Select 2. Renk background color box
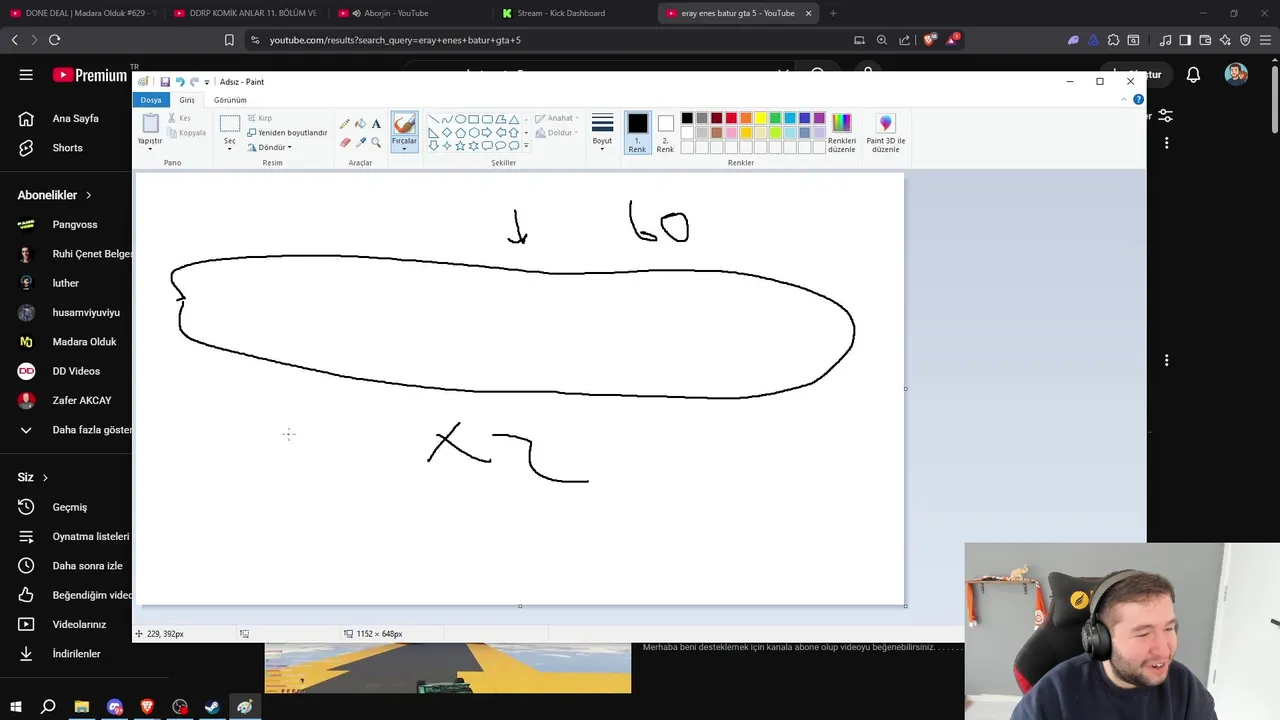Image resolution: width=1280 pixels, height=720 pixels. [665, 132]
